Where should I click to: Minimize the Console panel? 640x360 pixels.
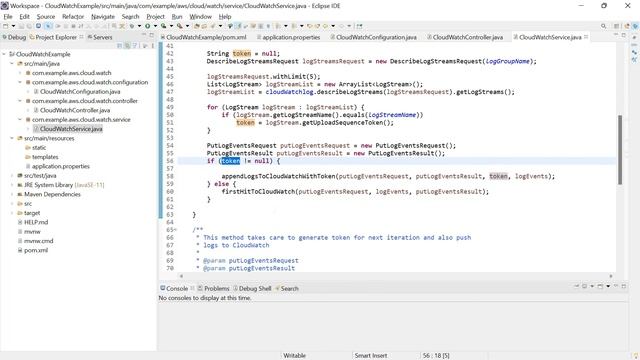(616, 286)
